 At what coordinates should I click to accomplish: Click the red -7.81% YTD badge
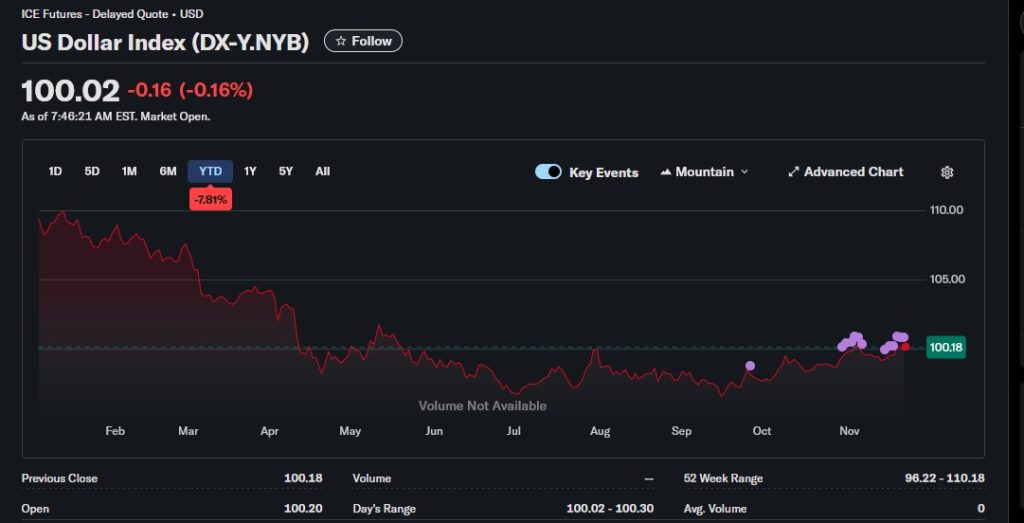coord(210,200)
